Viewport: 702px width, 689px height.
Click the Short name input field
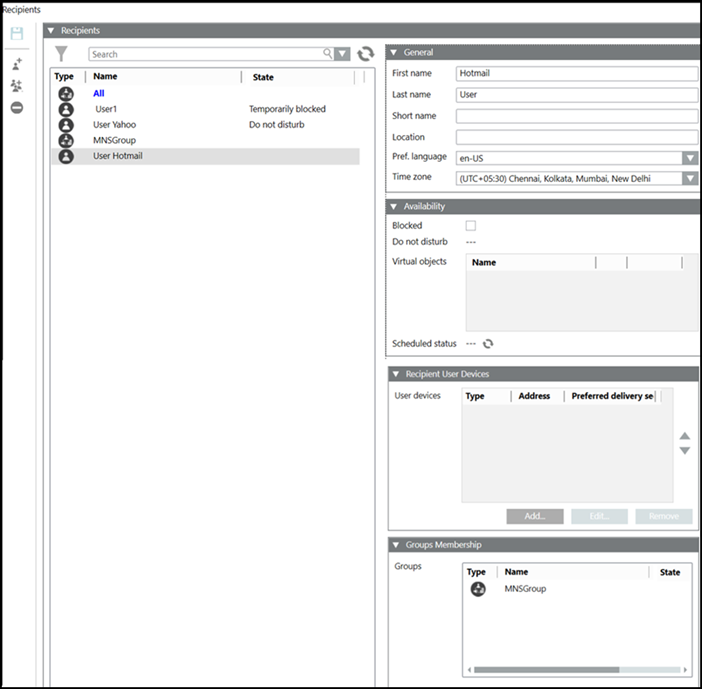[x=576, y=116]
